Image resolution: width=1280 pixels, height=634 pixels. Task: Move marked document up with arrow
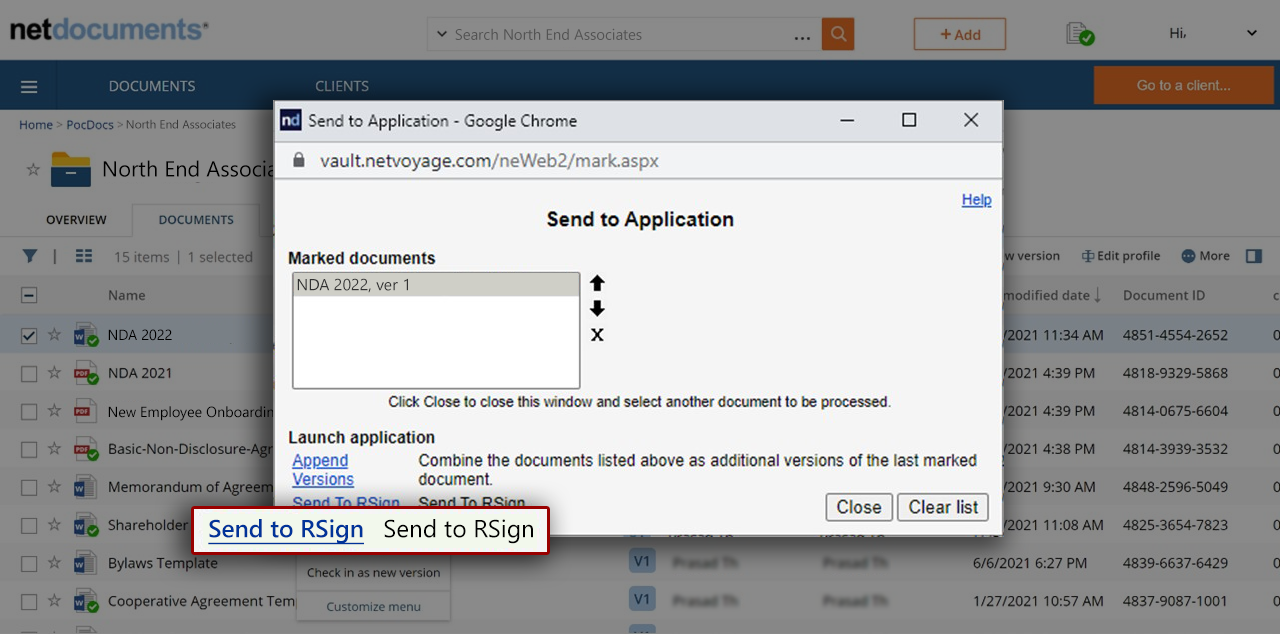[x=597, y=283]
